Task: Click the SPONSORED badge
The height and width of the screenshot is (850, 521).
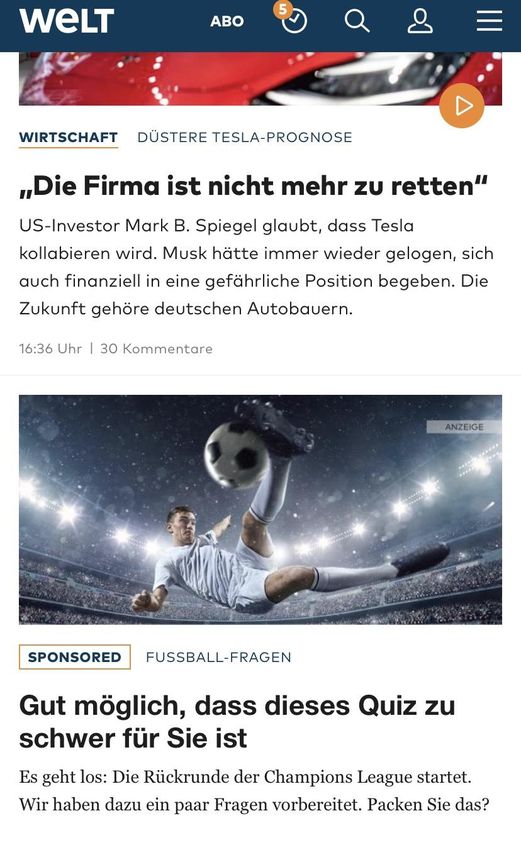Action: (75, 657)
